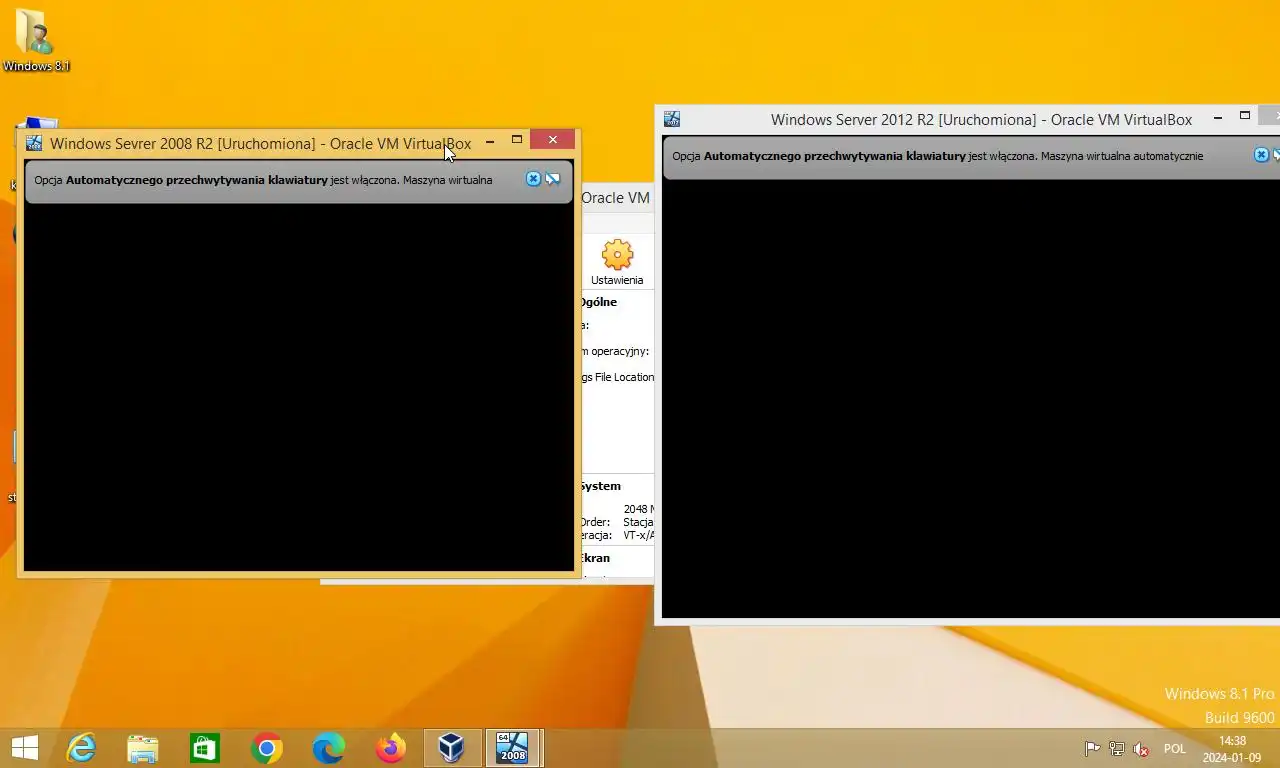The image size is (1280, 768).
Task: Dismiss keyboard capture notice in 2012 VM
Action: 1261,155
